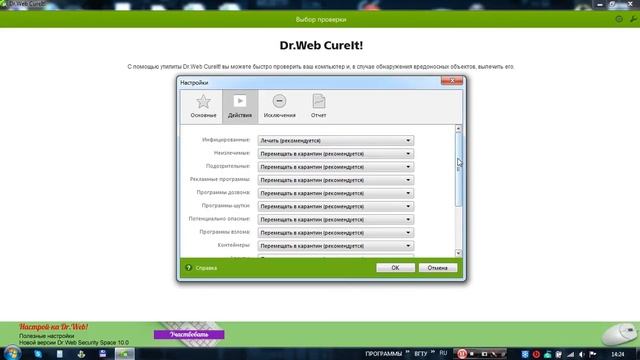Image resolution: width=640 pixels, height=360 pixels.
Task: Click the green help question-mark icon
Action: click(189, 268)
